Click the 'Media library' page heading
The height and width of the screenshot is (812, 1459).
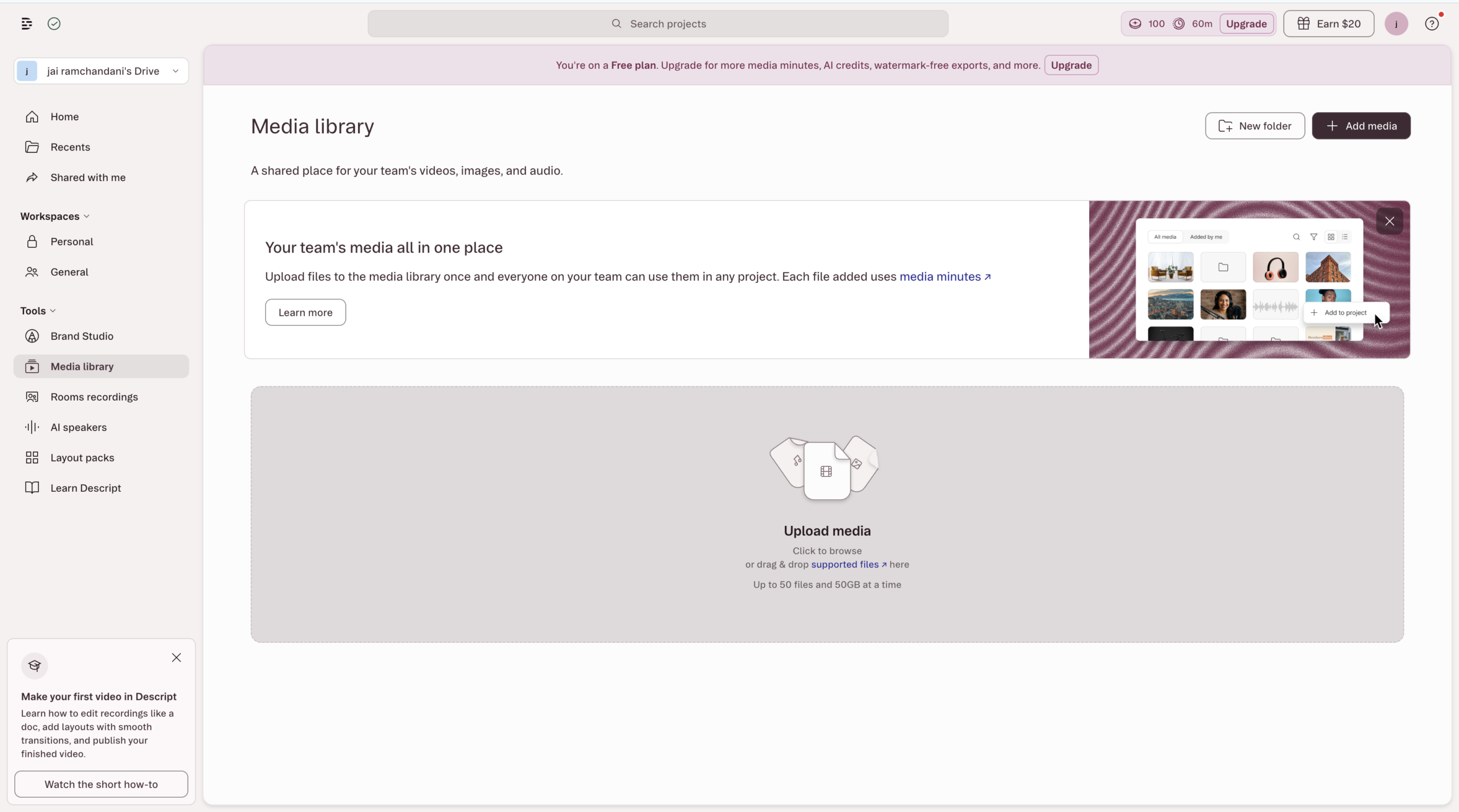(x=312, y=126)
